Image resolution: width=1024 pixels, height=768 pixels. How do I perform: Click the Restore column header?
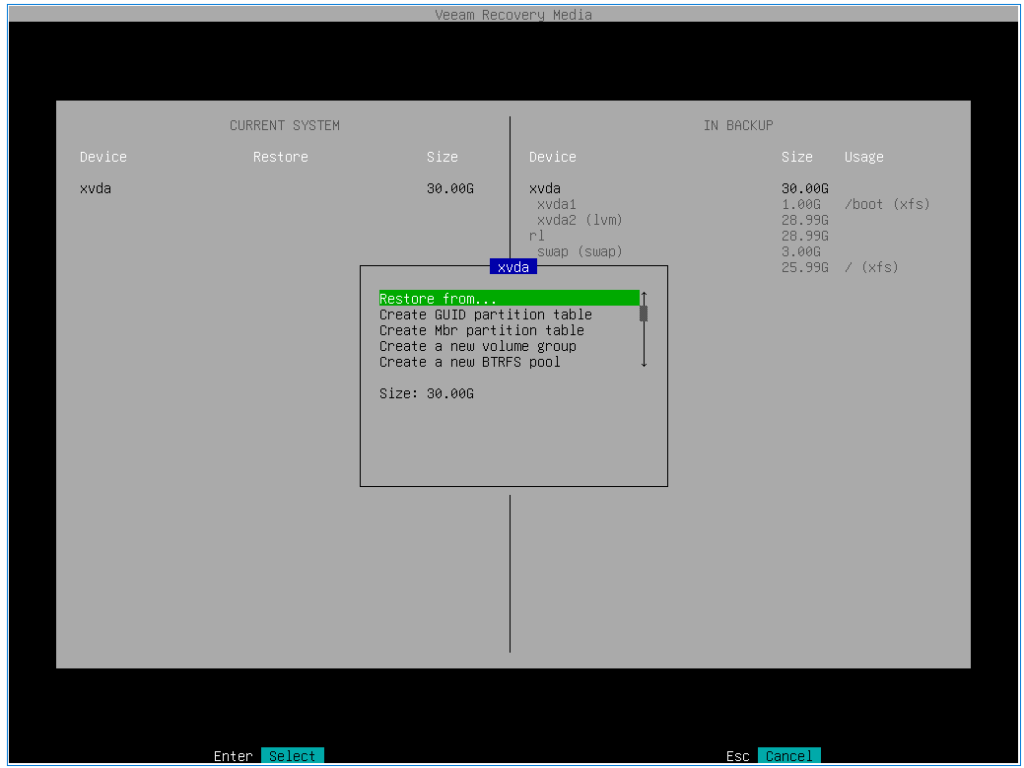[281, 157]
